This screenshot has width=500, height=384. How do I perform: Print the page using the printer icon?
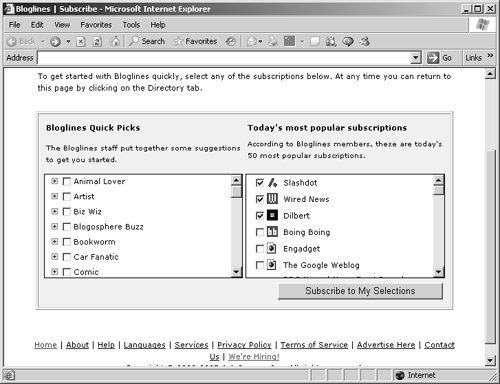(x=273, y=42)
